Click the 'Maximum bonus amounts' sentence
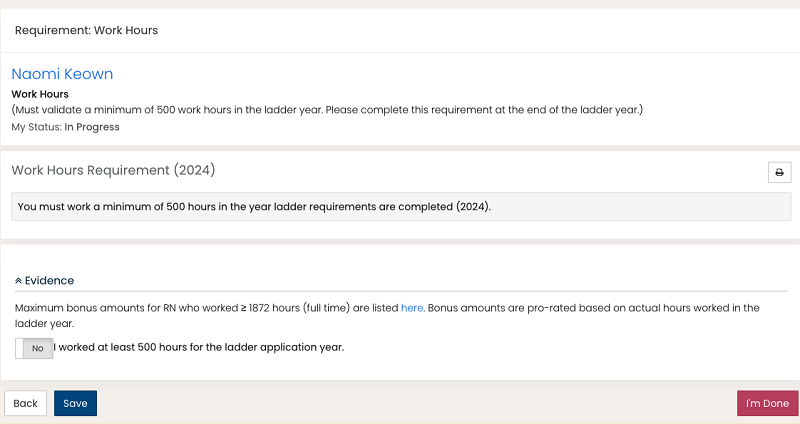Screen dimensions: 800x424 (200, 308)
